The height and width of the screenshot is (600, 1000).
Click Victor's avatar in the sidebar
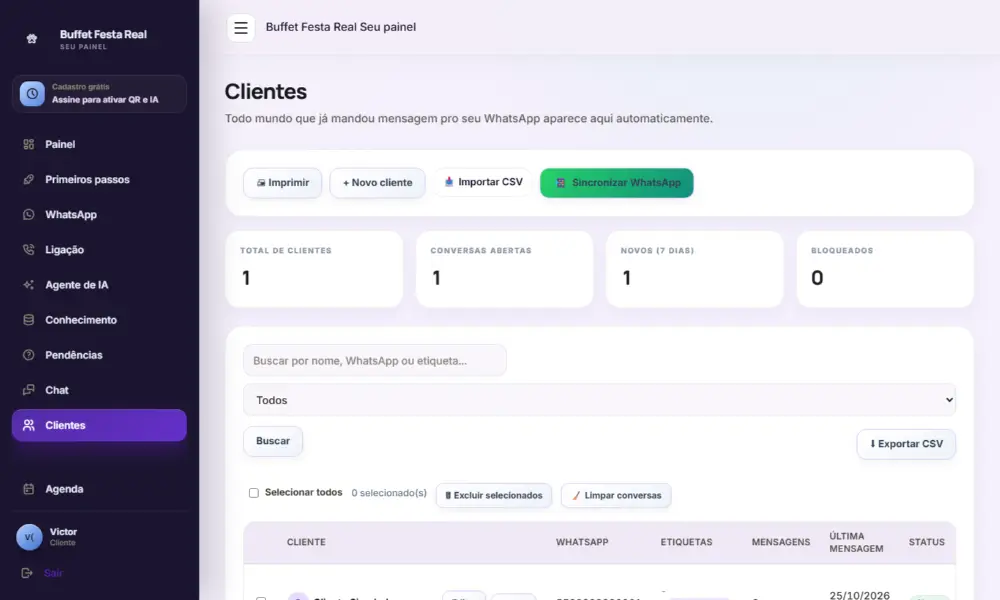pyautogui.click(x=29, y=537)
